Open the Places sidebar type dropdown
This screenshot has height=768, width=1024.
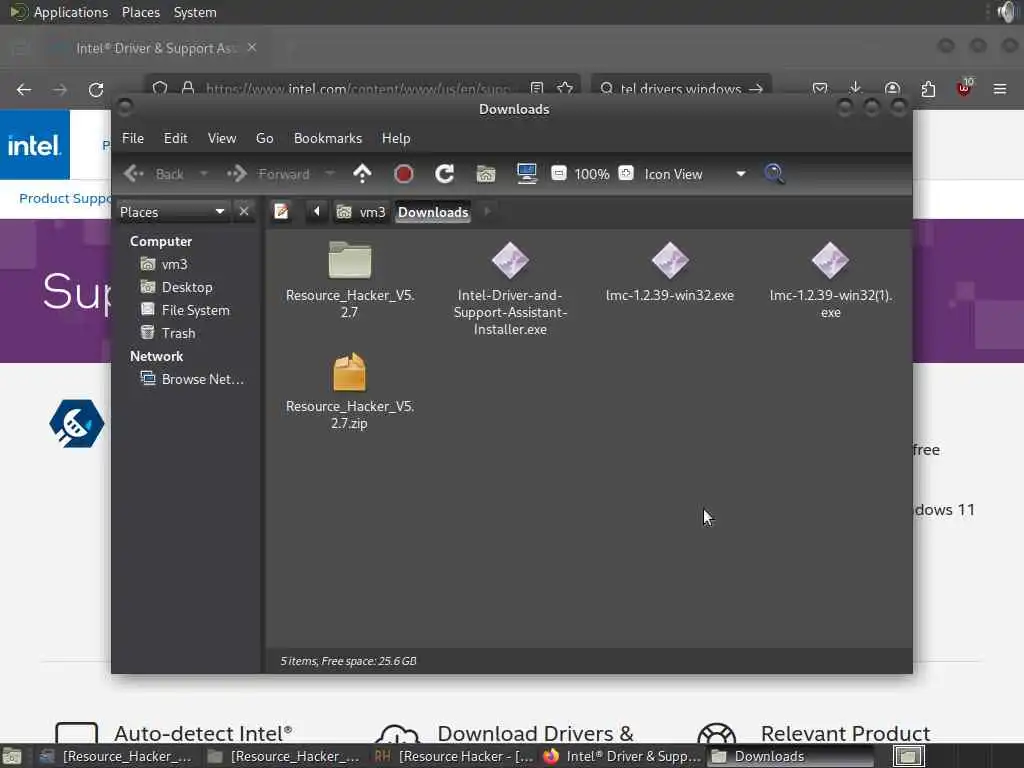172,212
